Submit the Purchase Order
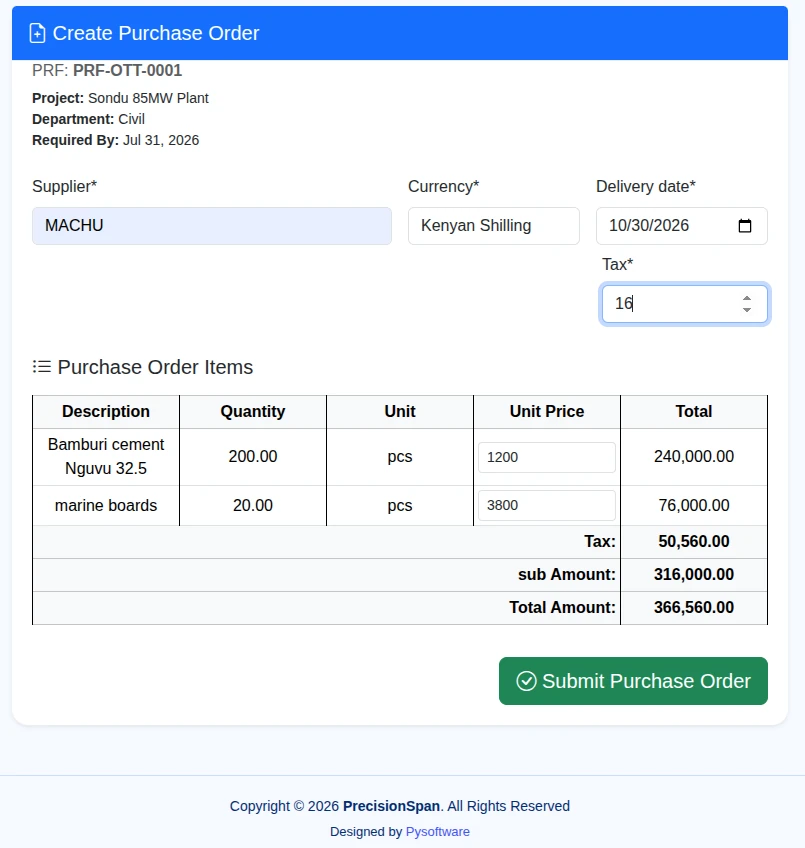805x848 pixels. [633, 681]
